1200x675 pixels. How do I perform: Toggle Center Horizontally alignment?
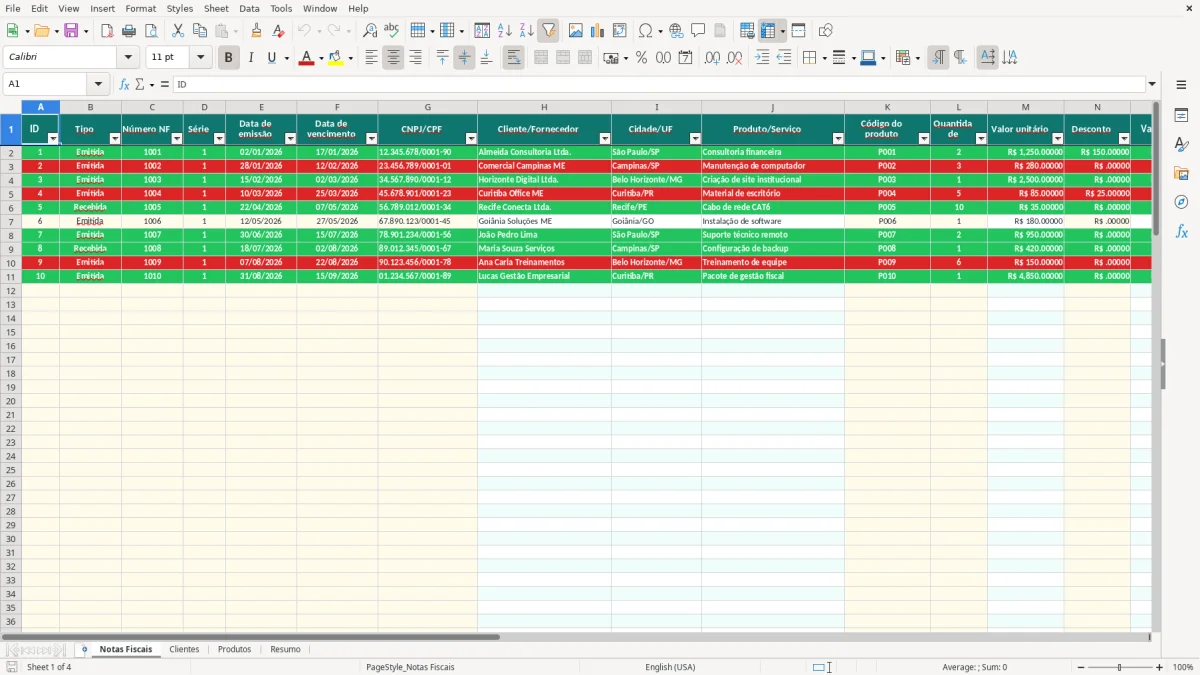click(x=393, y=58)
